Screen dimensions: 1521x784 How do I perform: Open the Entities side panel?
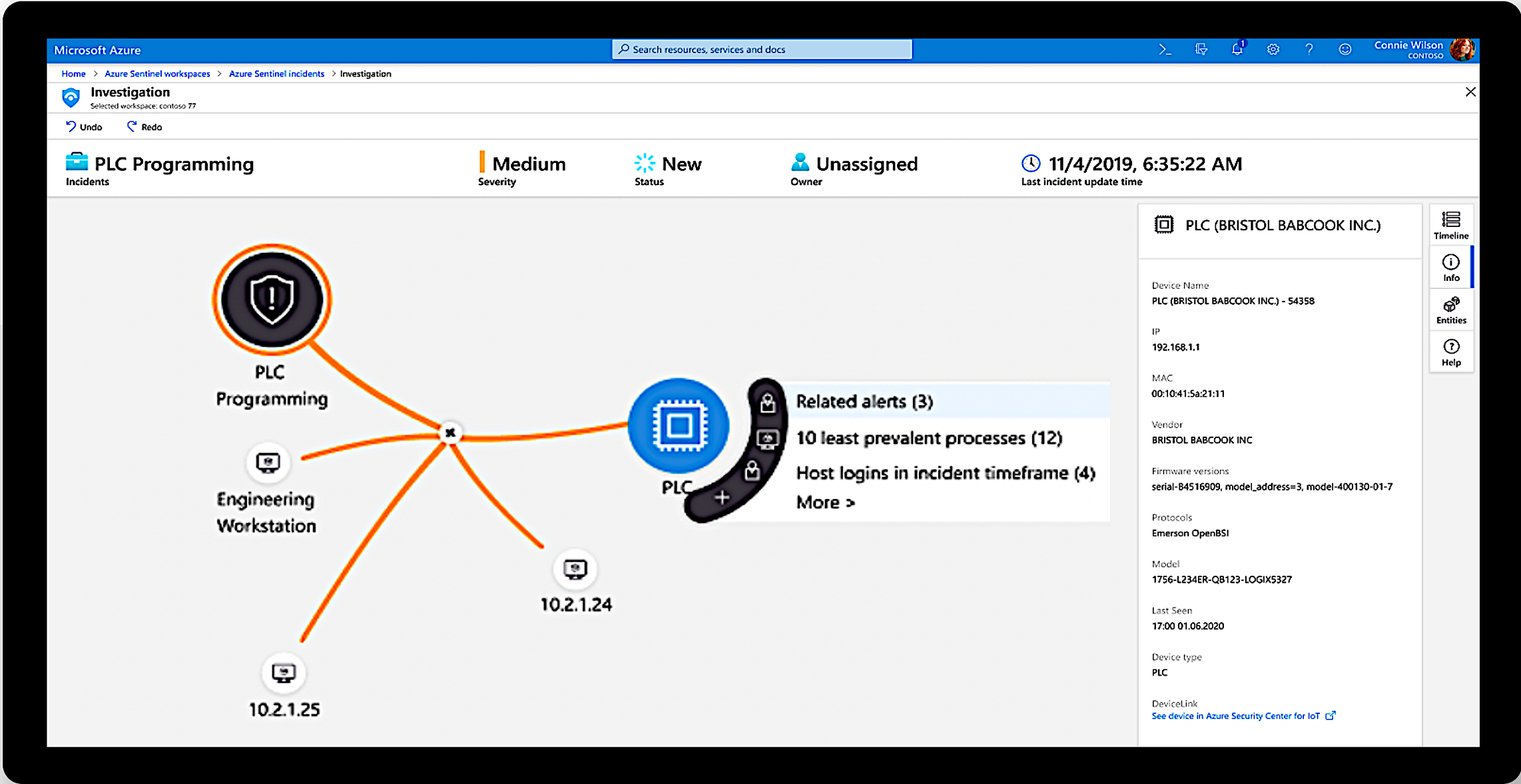[1451, 311]
